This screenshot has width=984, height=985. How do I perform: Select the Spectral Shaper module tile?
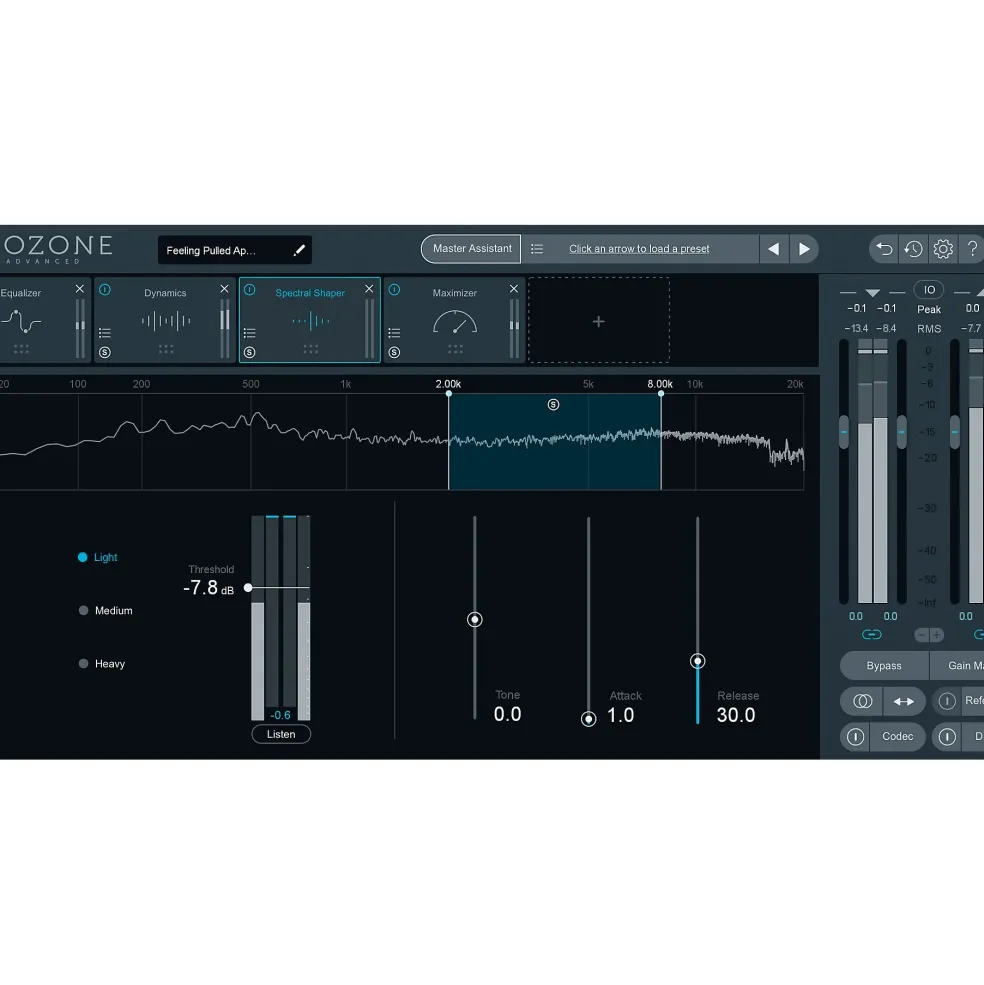click(x=310, y=320)
